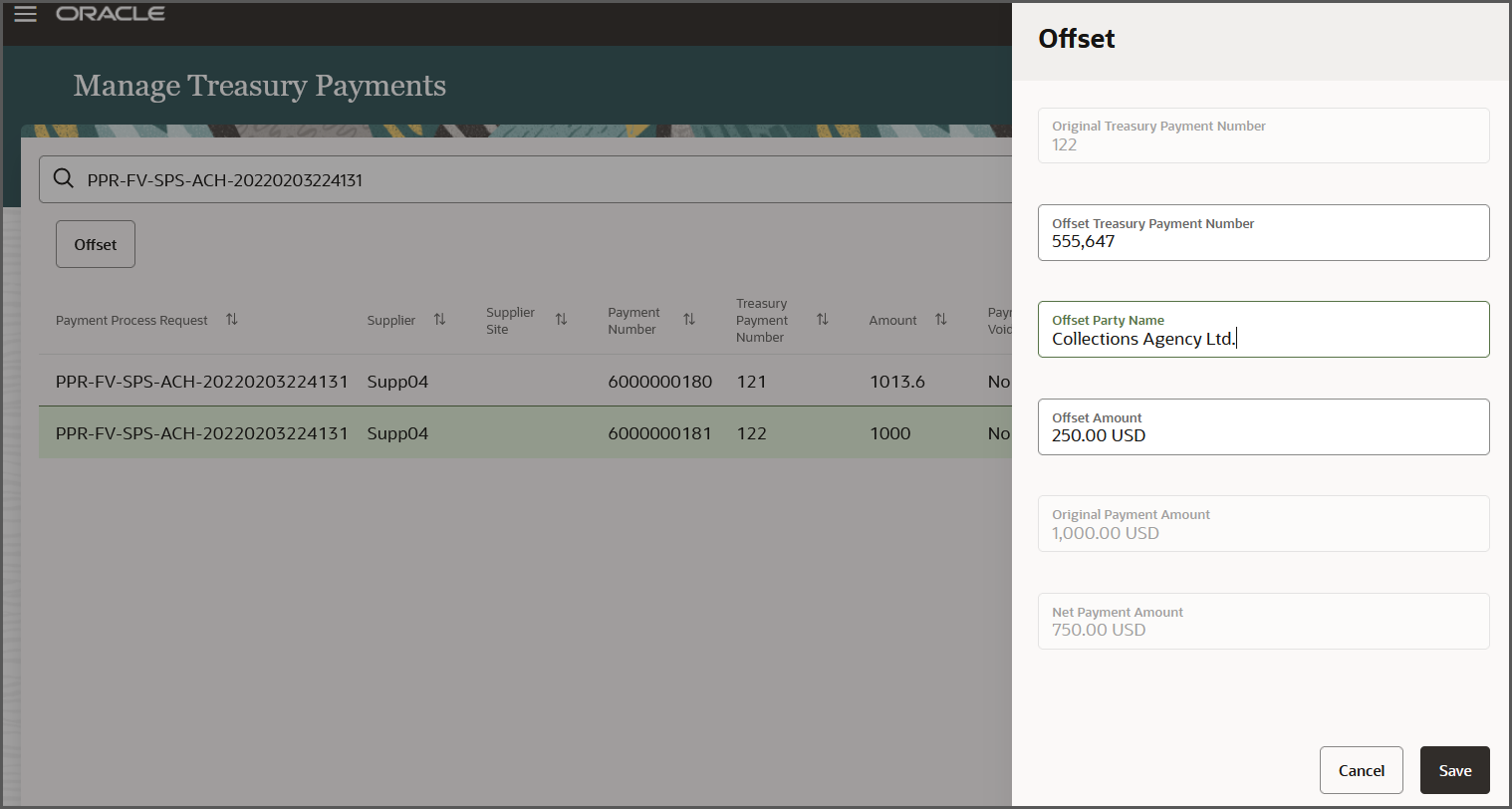Click PPR request text in row 6000000180
Screen dimensions: 1512x809
202,382
